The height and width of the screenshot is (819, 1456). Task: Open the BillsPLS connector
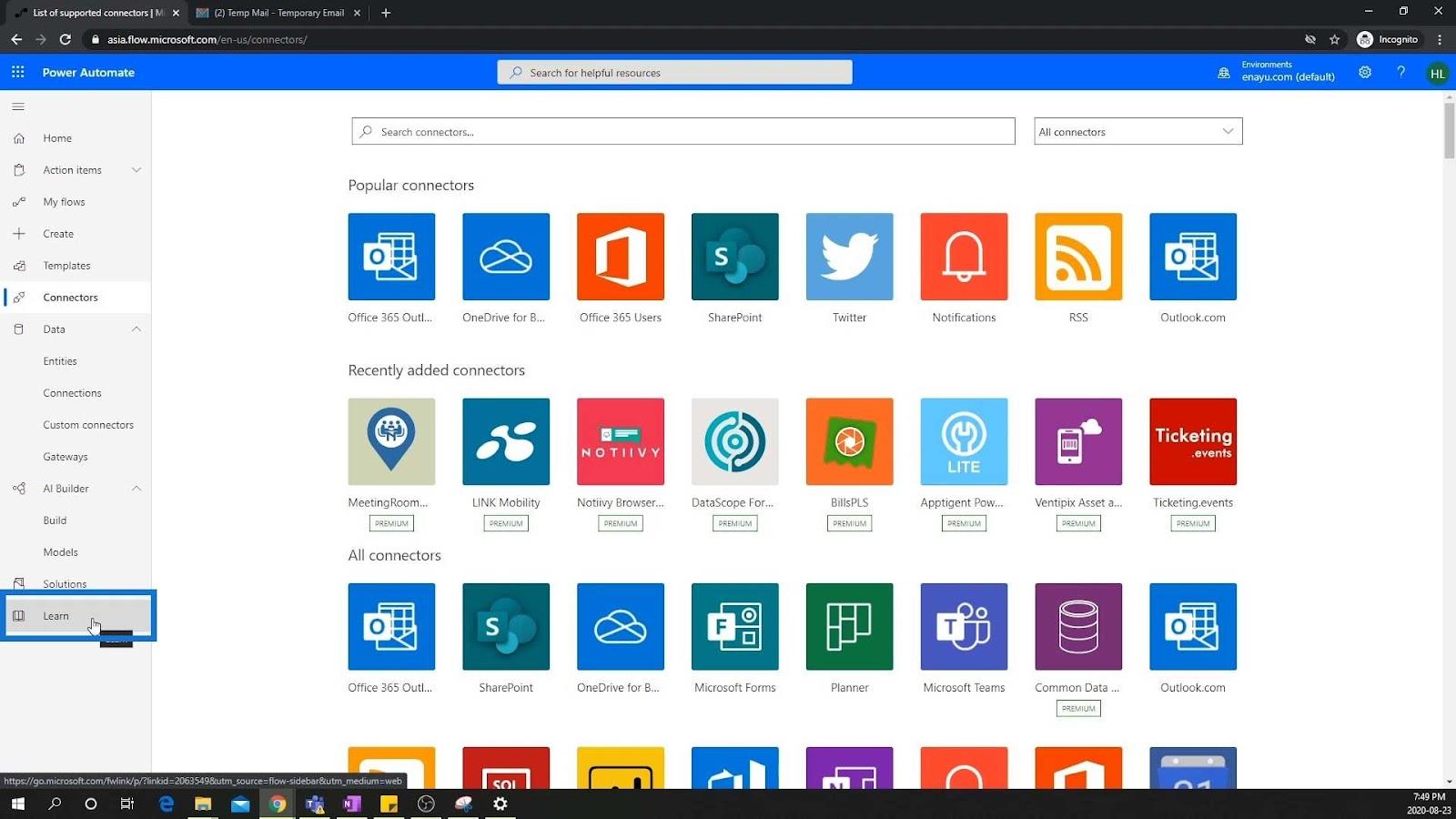tap(850, 441)
